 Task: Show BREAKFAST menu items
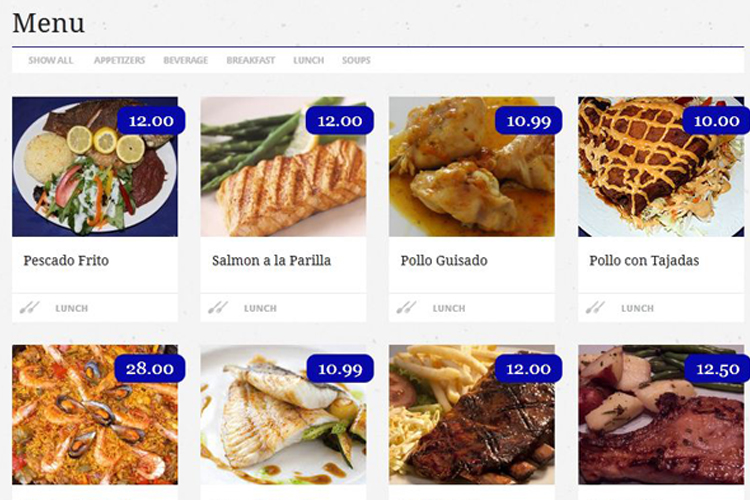[x=251, y=60]
